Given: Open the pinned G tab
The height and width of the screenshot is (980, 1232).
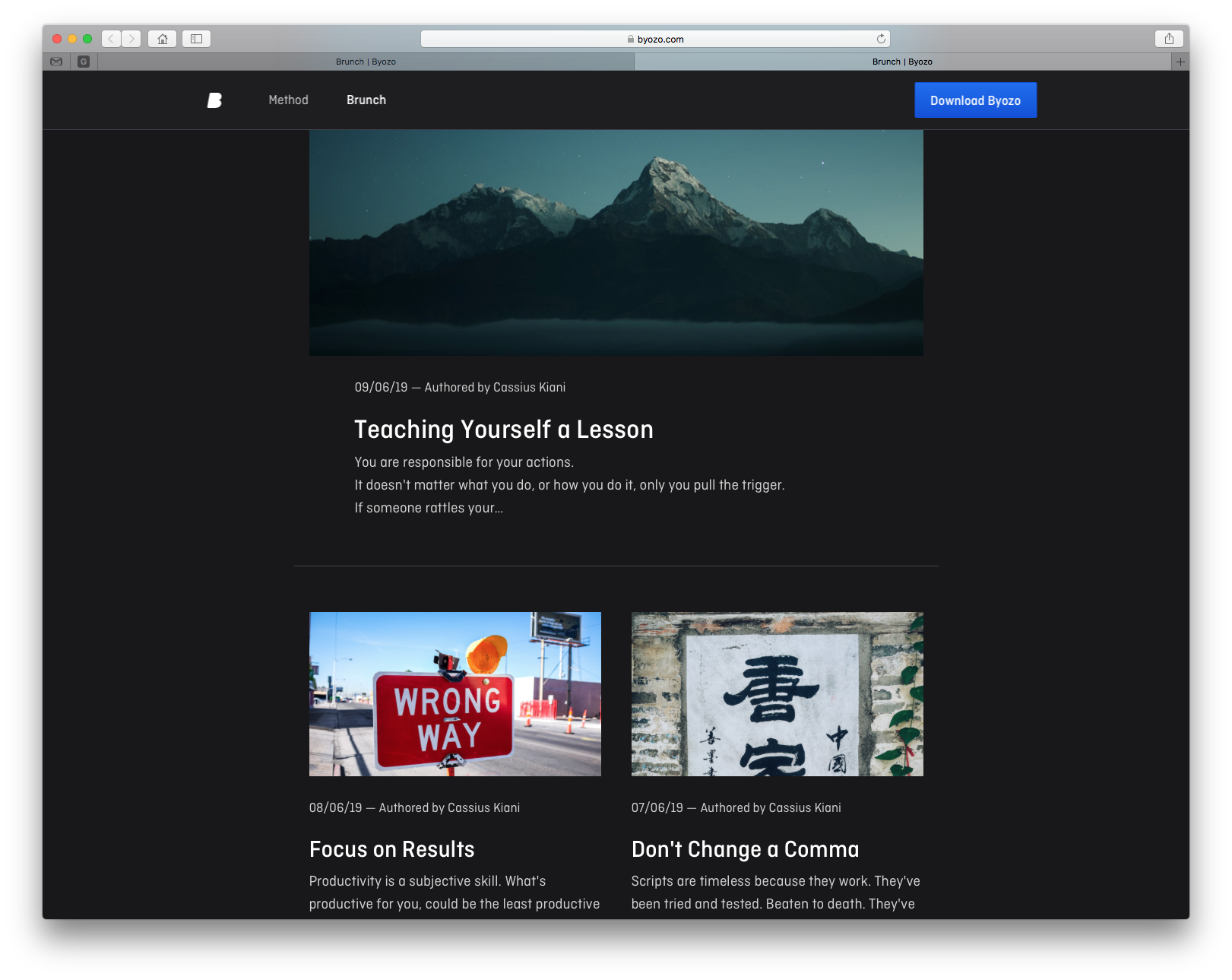Looking at the screenshot, I should click(84, 62).
